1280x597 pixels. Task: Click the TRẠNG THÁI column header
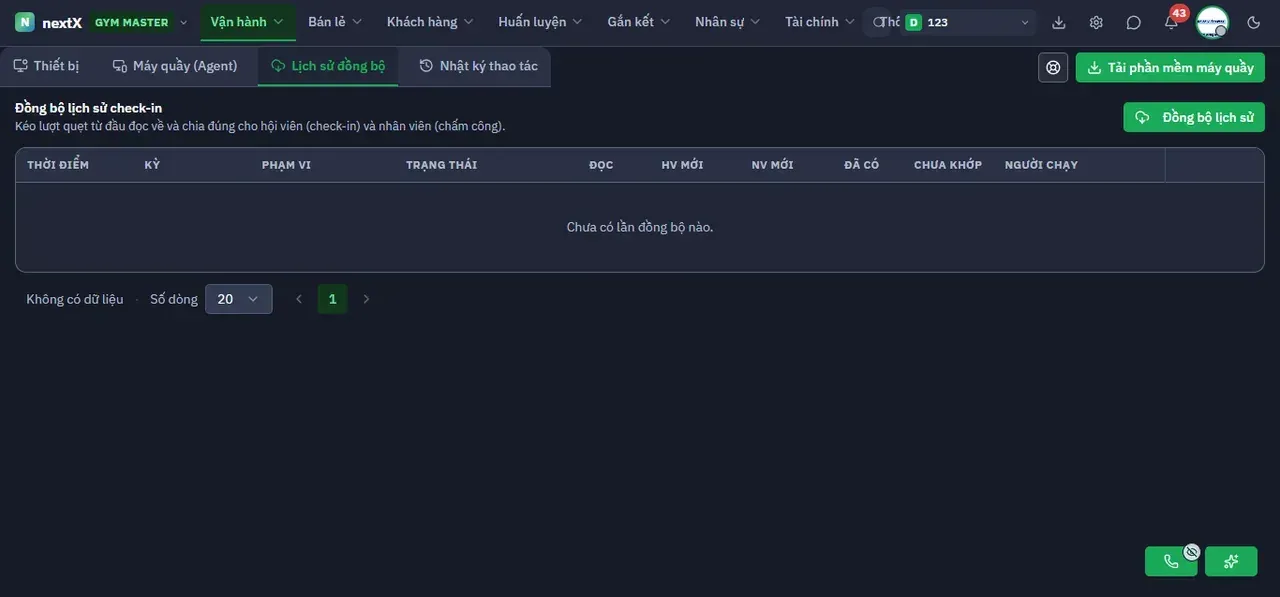441,165
